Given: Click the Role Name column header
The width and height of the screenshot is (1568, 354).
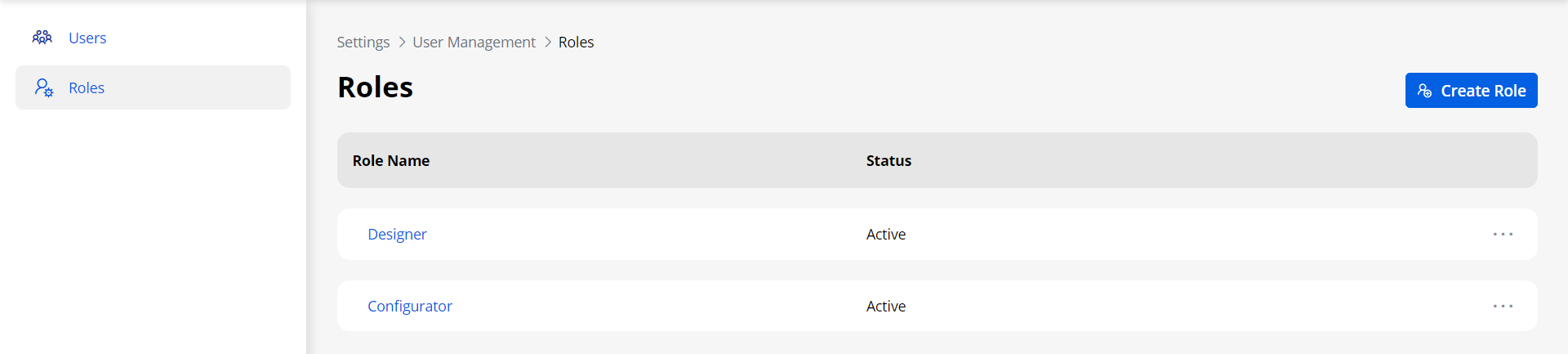Looking at the screenshot, I should [x=391, y=161].
